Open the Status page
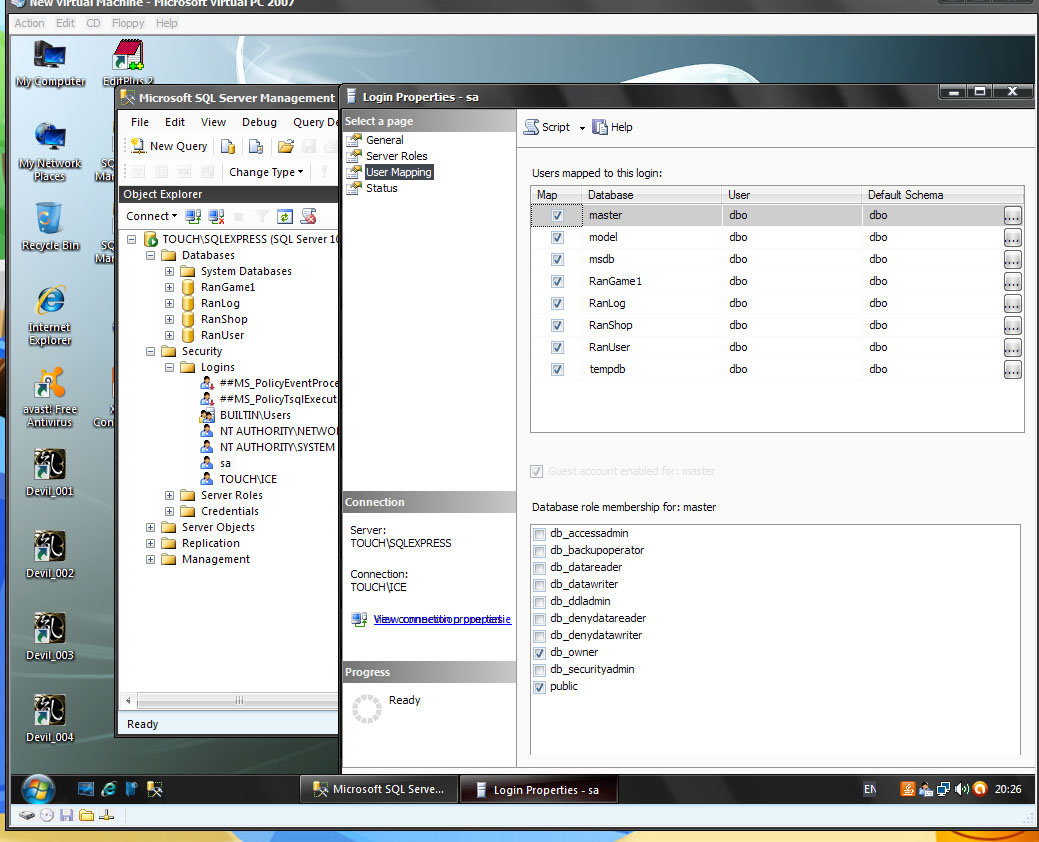 pyautogui.click(x=381, y=188)
